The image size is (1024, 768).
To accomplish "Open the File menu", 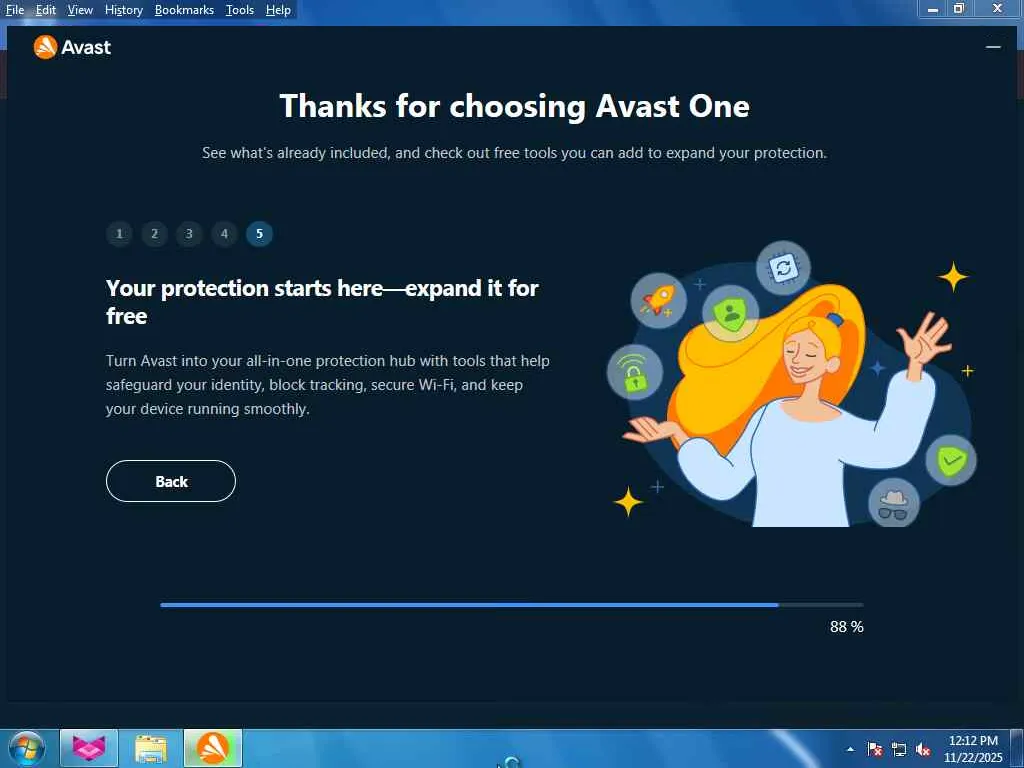I will tap(14, 10).
